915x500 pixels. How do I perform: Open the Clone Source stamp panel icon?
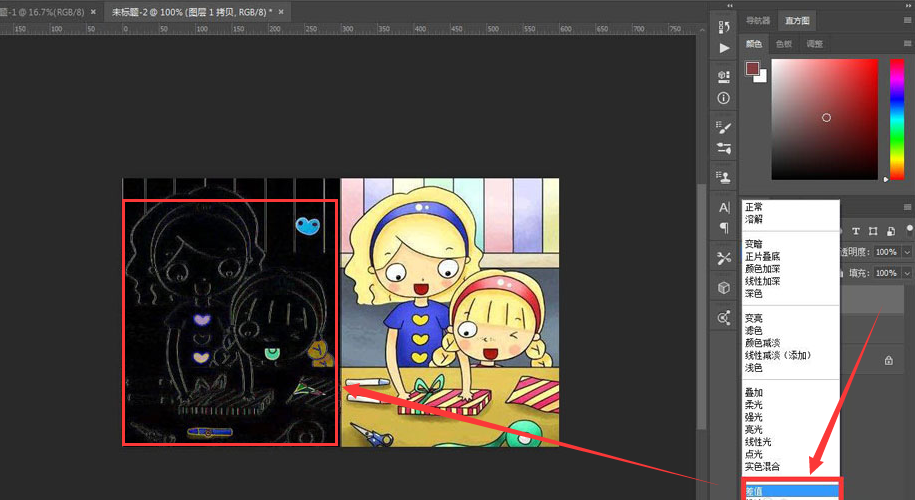[724, 177]
